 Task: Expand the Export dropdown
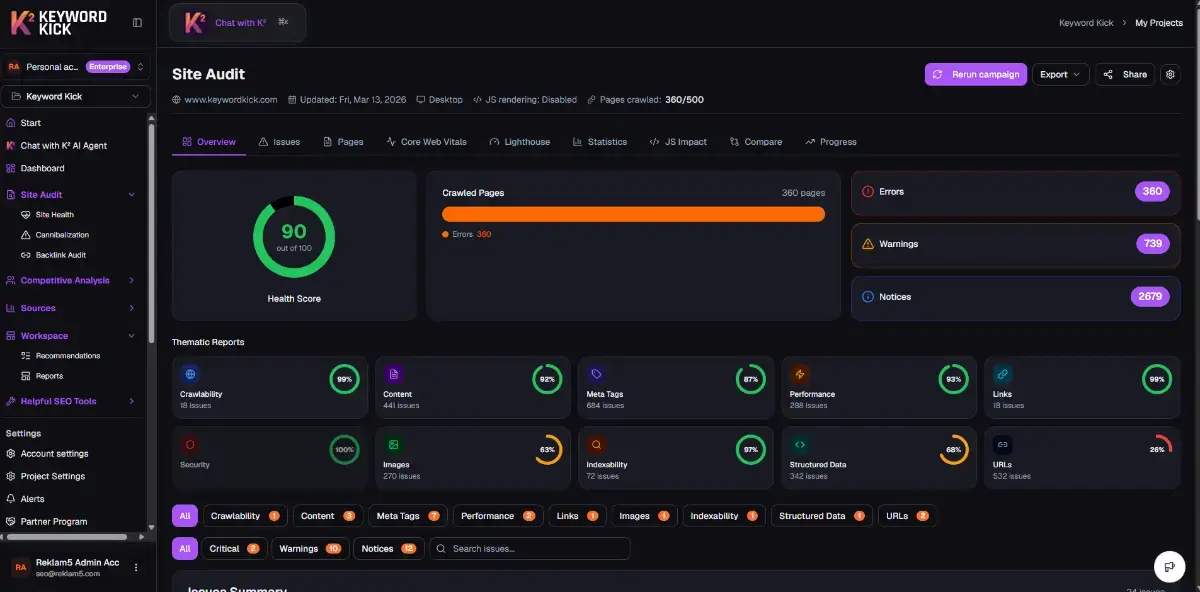(x=1061, y=74)
